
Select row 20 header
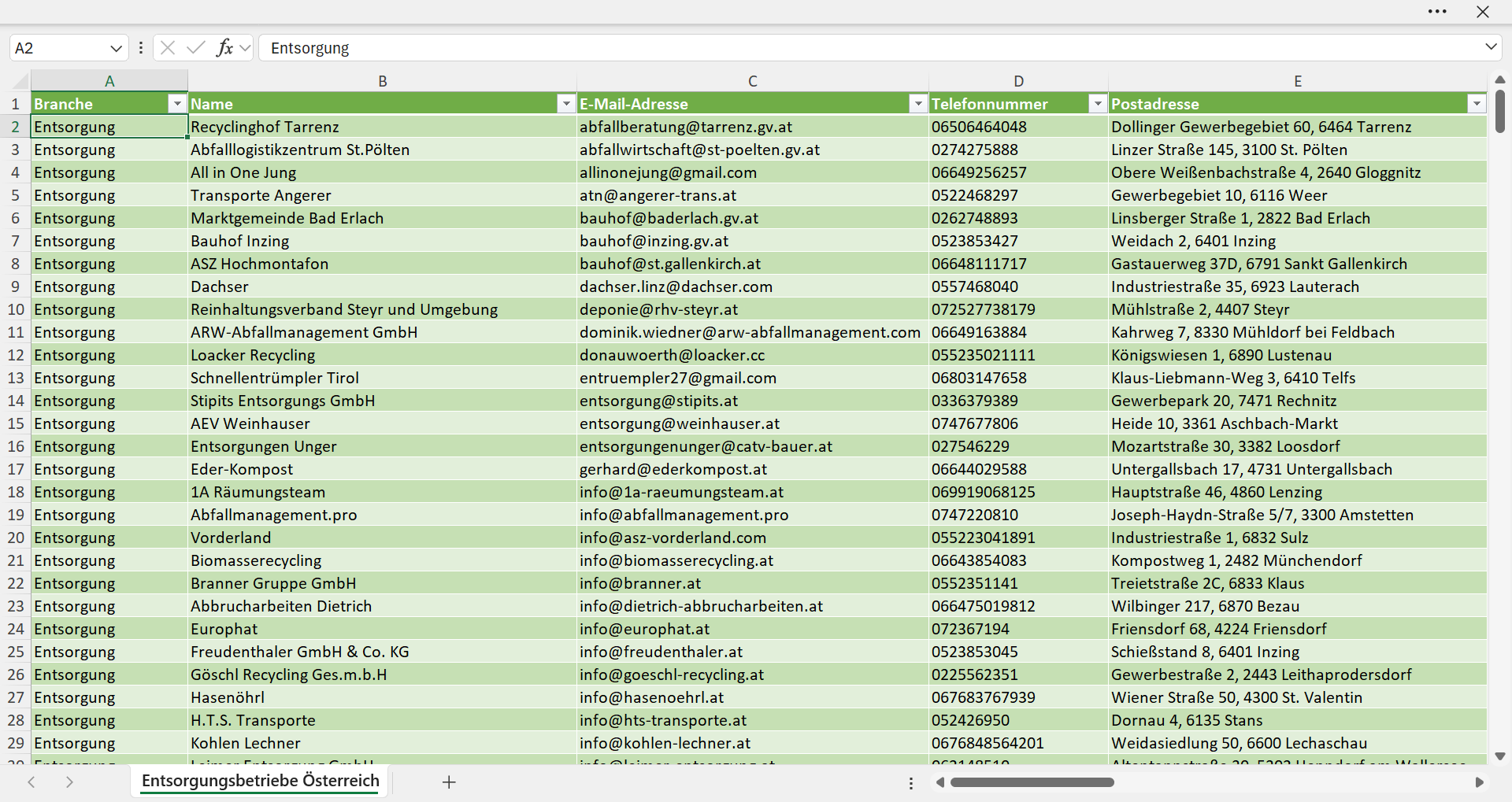pos(16,538)
